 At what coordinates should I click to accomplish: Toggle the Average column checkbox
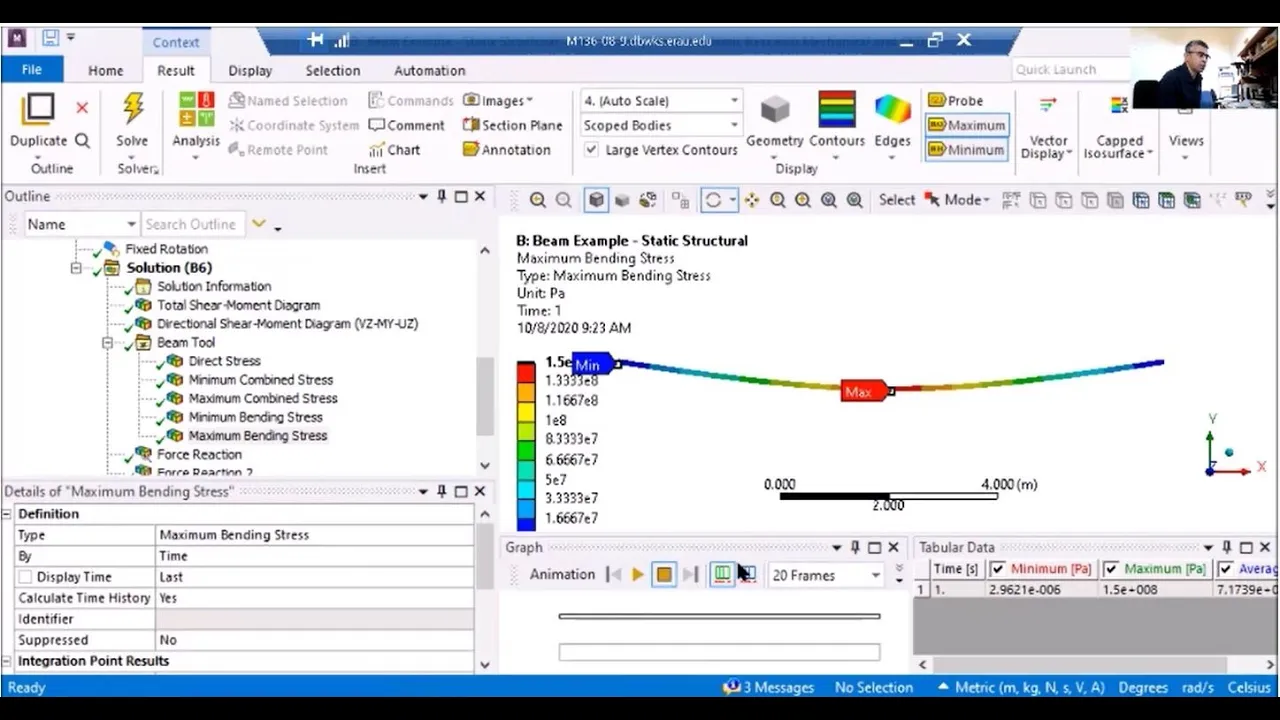coord(1225,569)
